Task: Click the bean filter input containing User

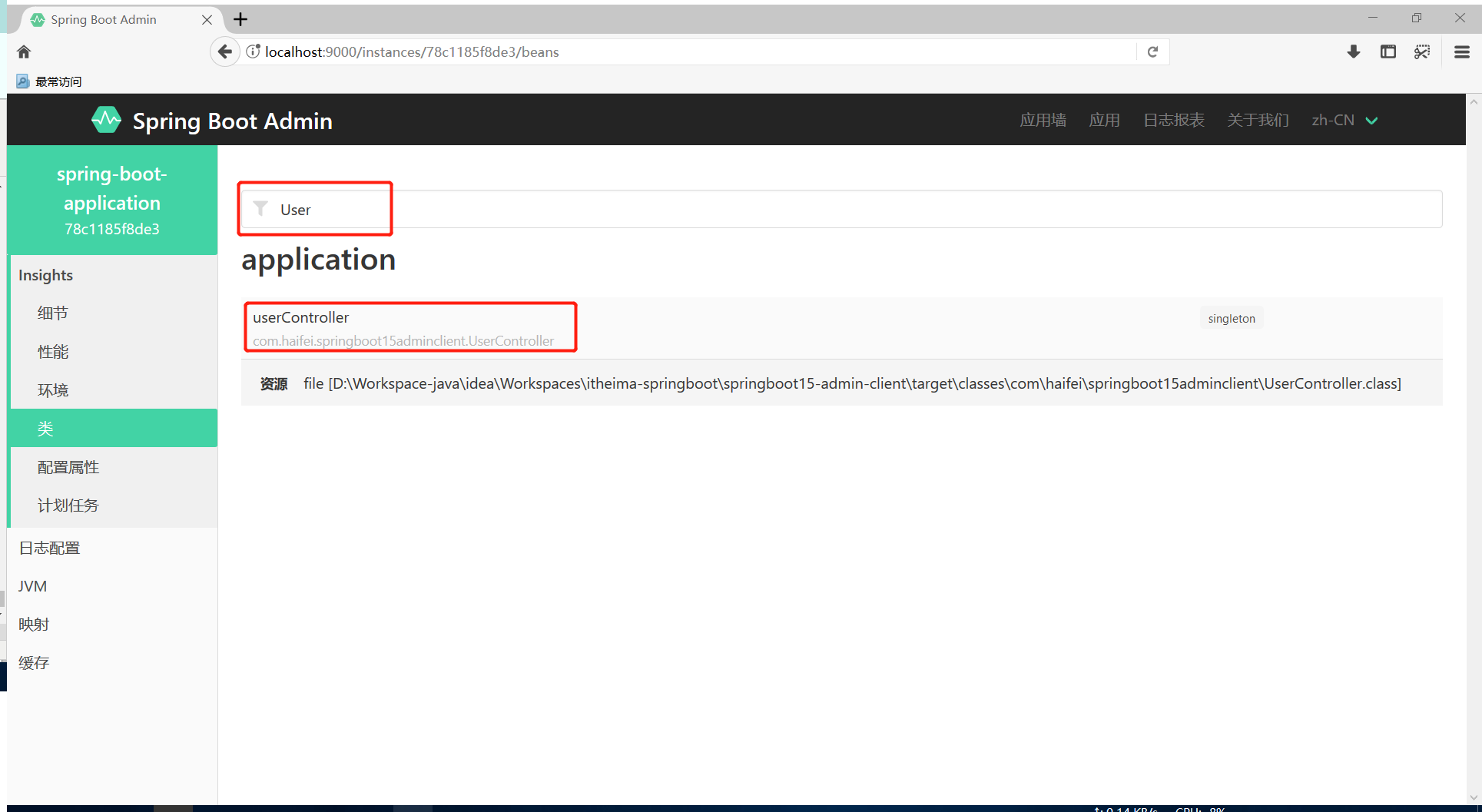Action: 841,209
